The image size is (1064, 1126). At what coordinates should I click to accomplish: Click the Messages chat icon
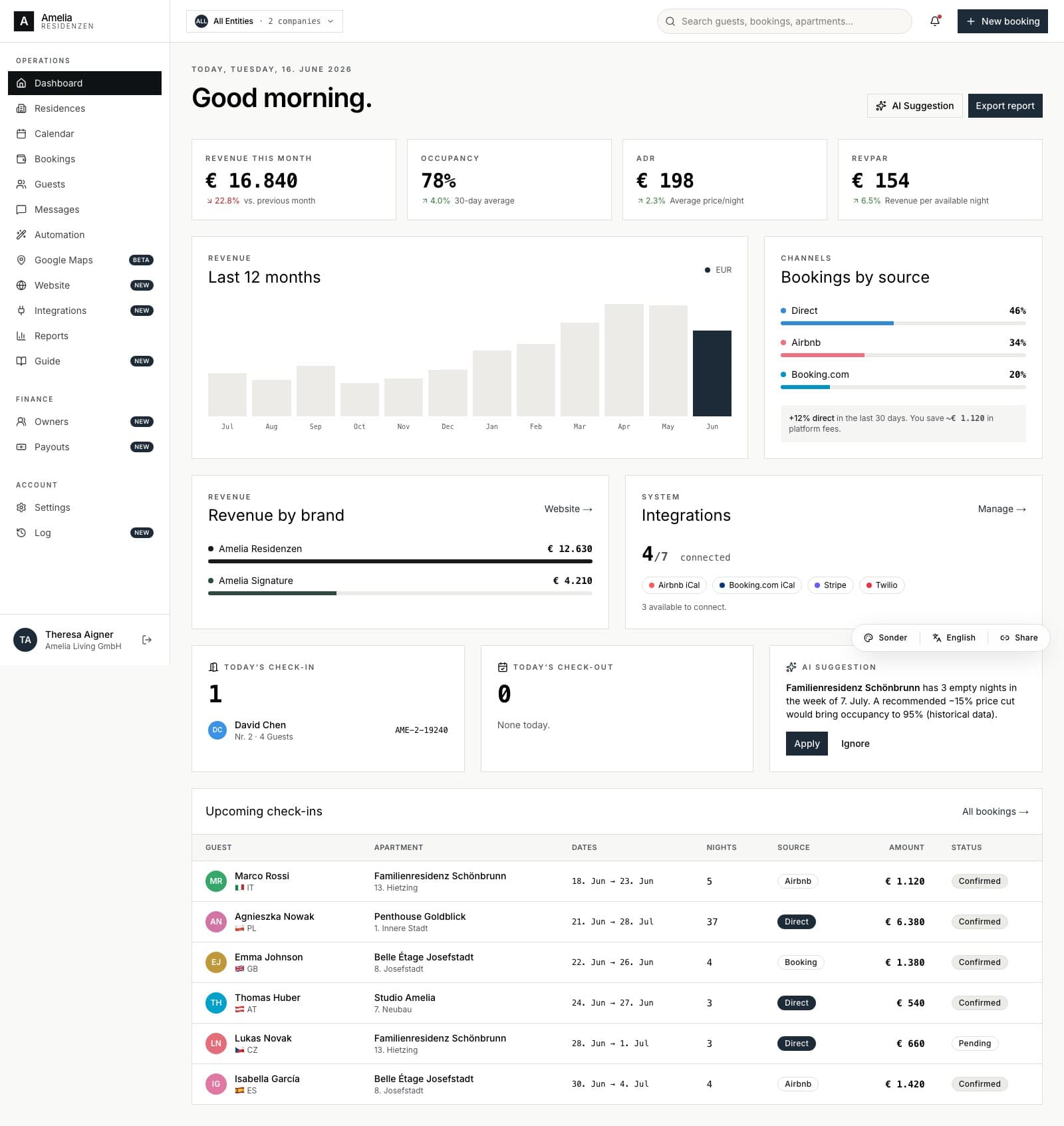point(21,210)
